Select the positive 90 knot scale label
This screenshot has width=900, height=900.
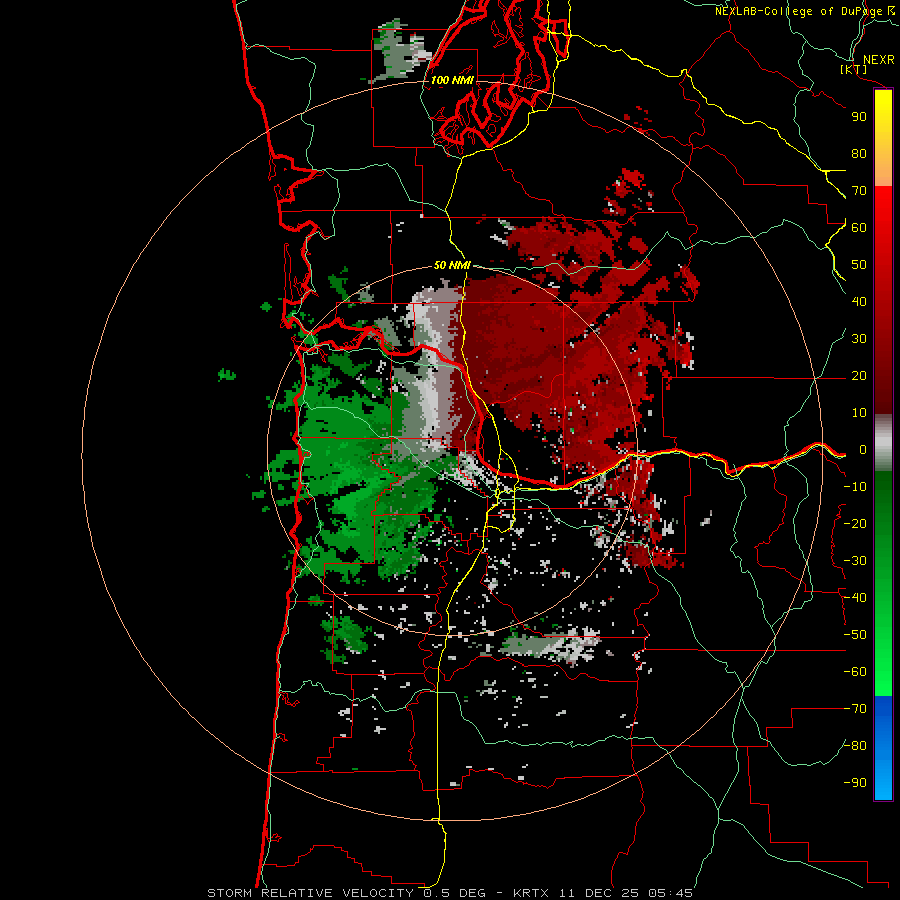(x=859, y=117)
